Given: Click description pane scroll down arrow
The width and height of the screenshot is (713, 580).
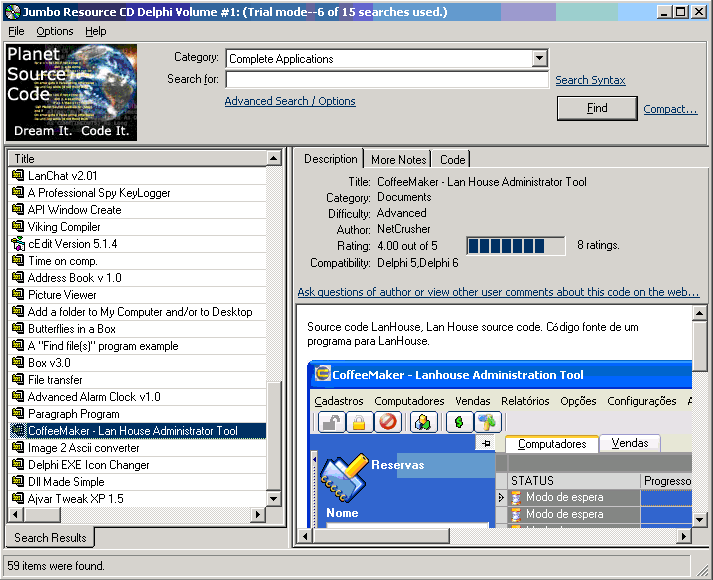Looking at the screenshot, I should [699, 519].
